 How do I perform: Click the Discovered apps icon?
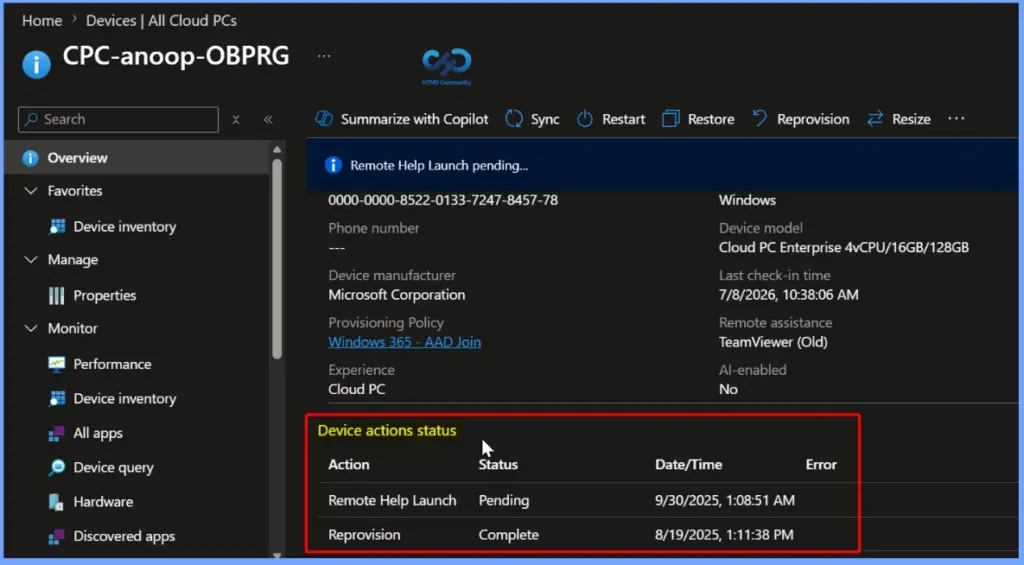point(57,536)
